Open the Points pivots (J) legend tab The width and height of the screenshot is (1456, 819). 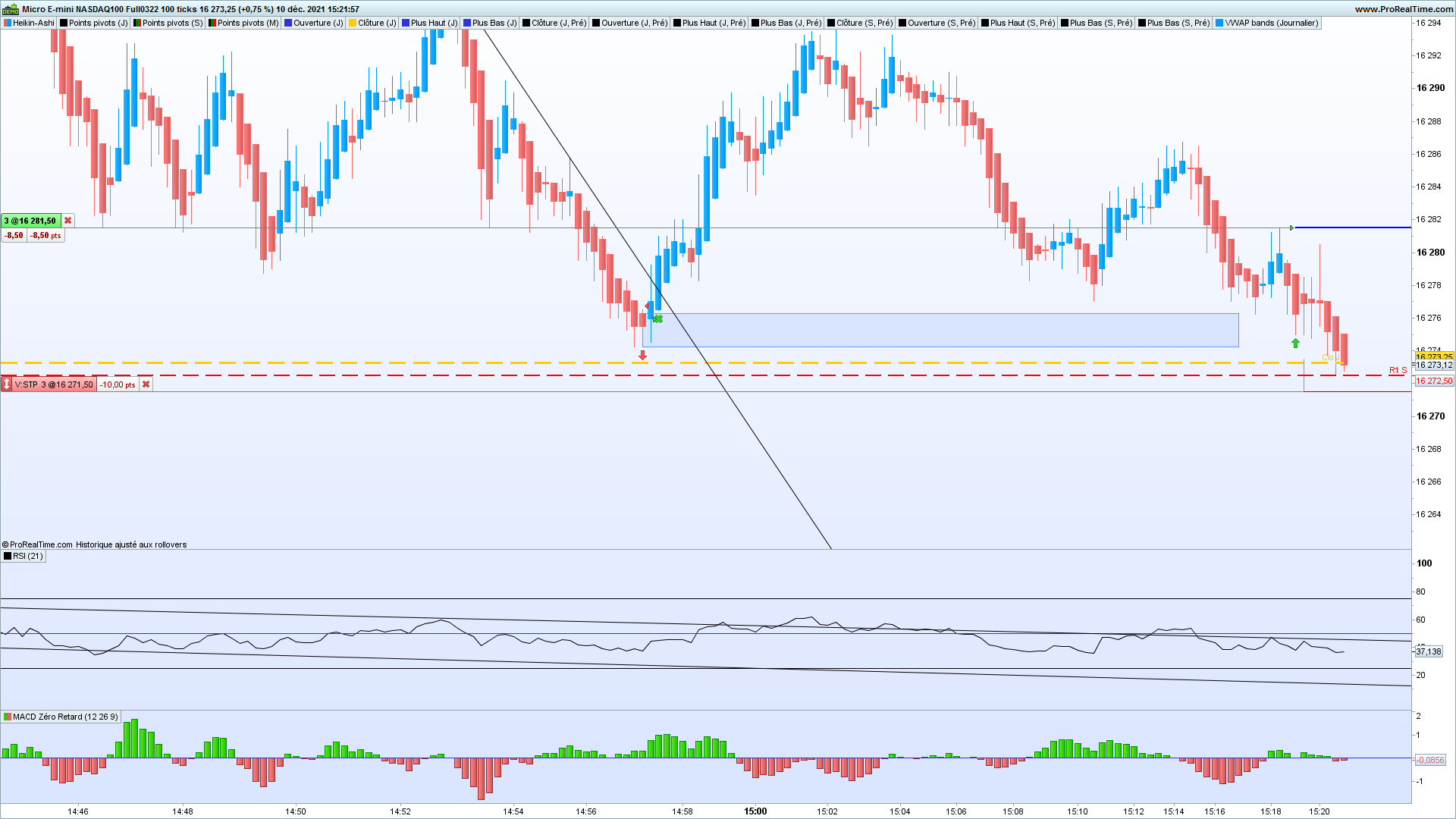click(93, 23)
